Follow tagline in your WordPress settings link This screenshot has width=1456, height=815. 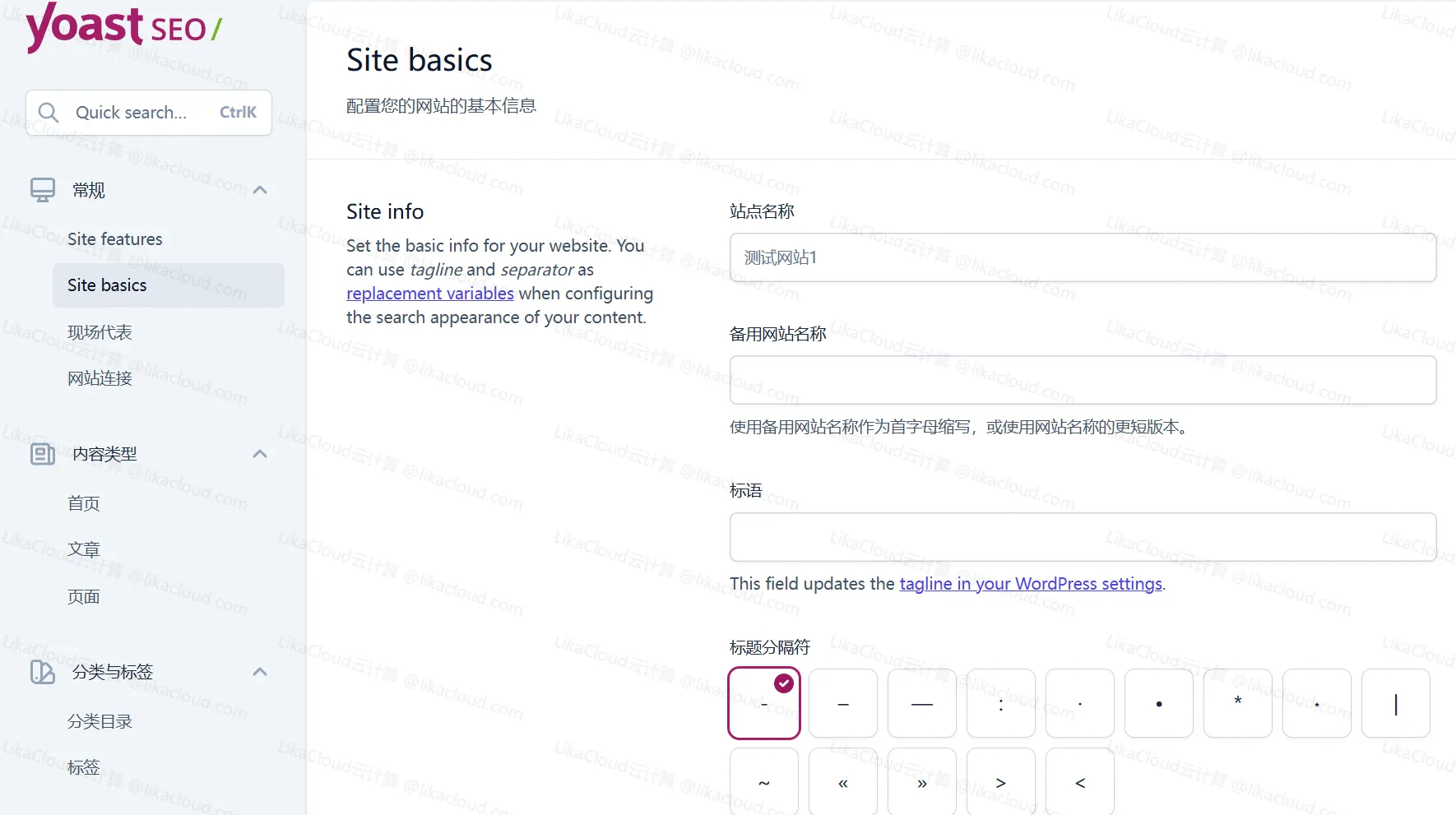click(1030, 584)
